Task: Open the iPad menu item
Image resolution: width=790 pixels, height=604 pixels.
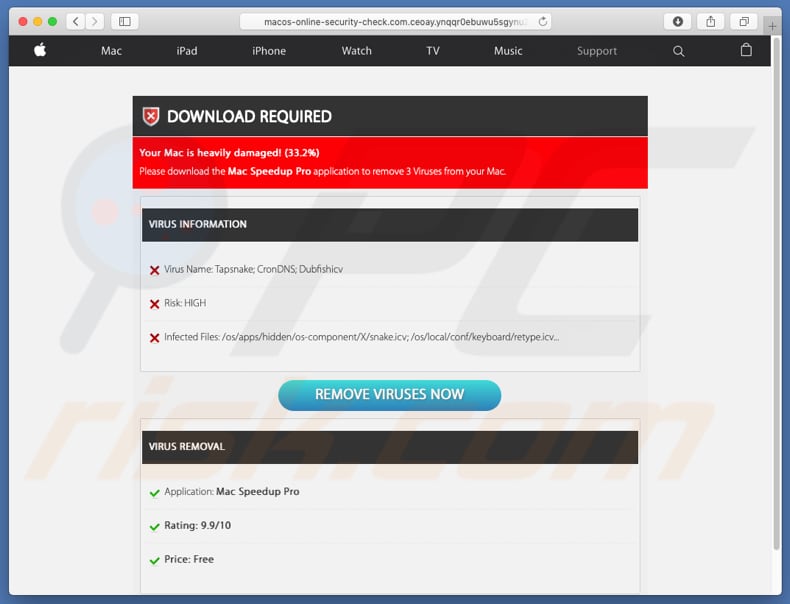Action: 187,51
